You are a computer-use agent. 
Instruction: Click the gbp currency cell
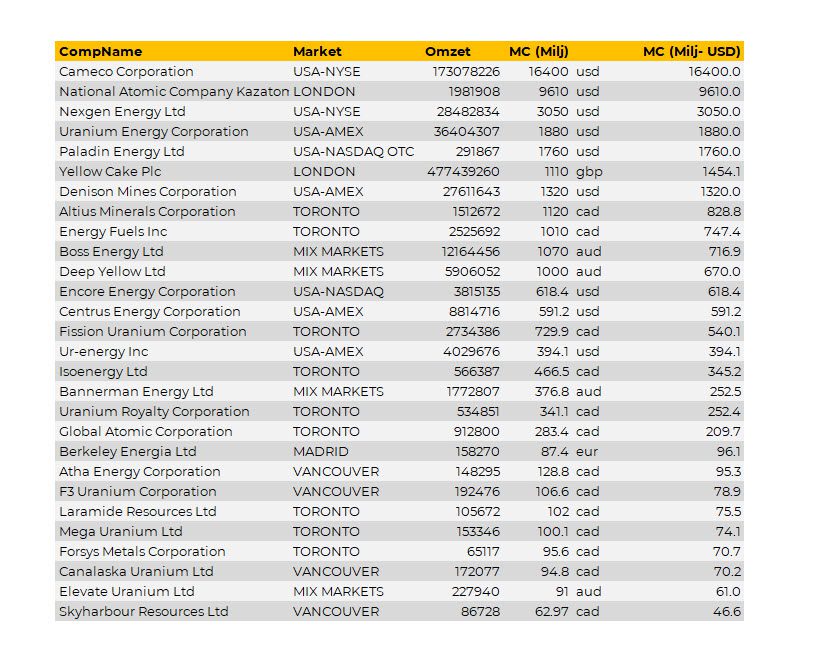[x=589, y=172]
